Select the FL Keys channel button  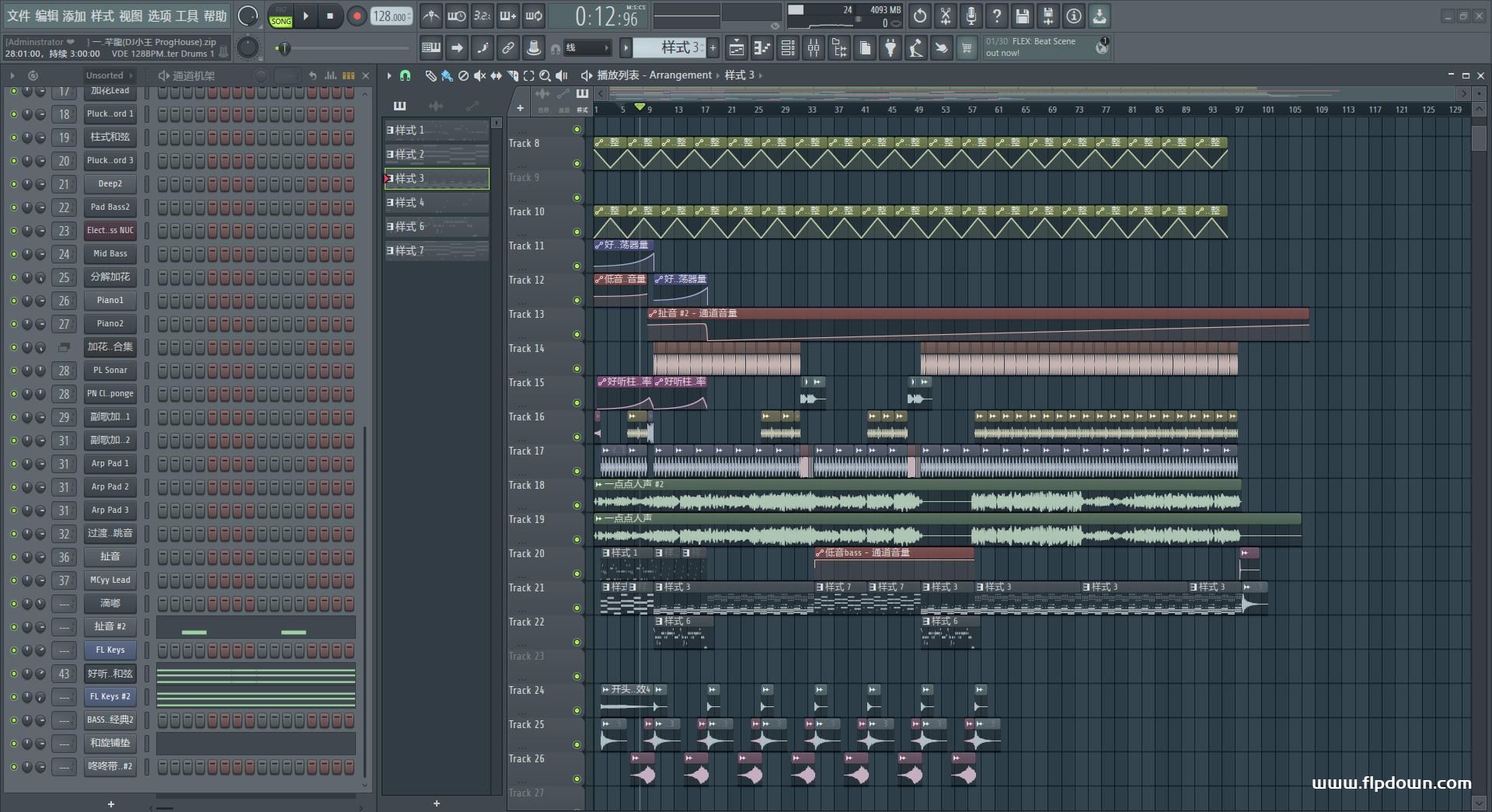click(110, 650)
